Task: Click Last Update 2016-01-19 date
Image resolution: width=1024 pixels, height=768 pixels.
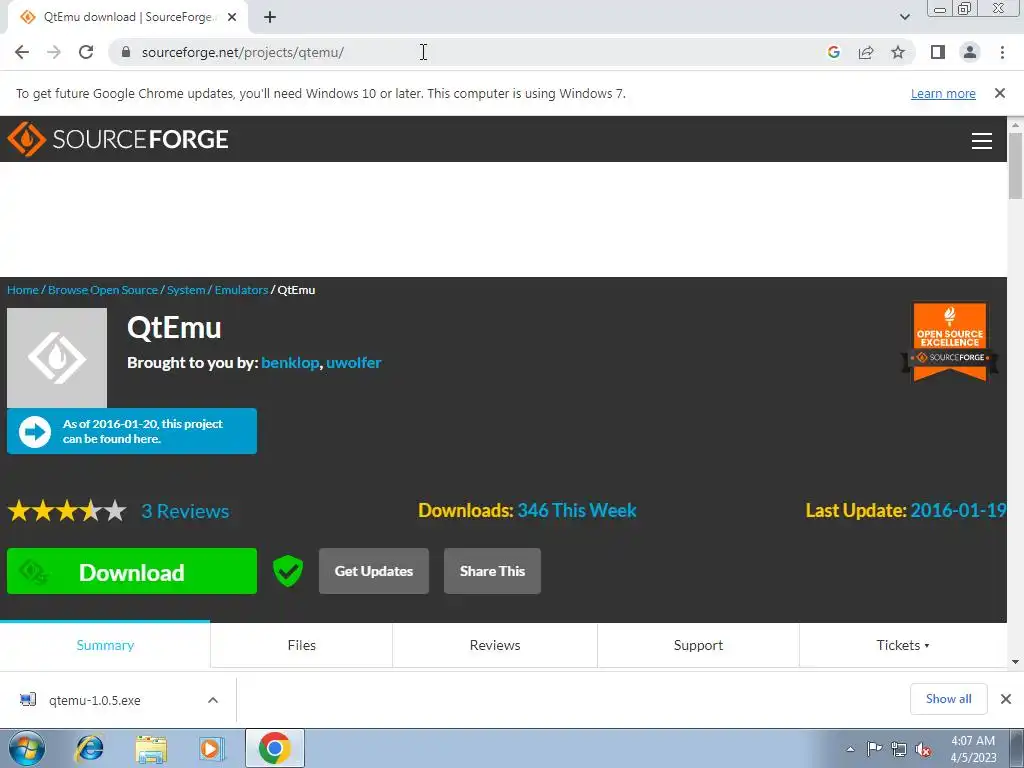Action: pyautogui.click(x=958, y=510)
